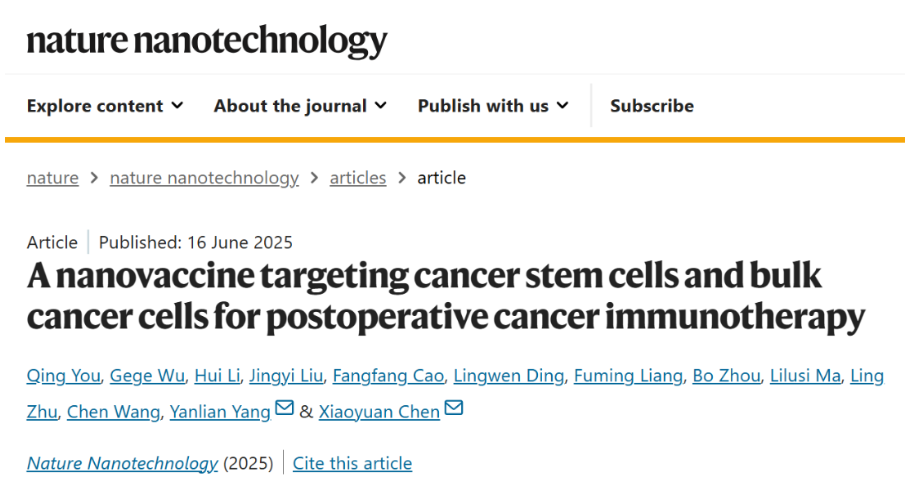Click the email icon next to Xiaoyuan Chen
This screenshot has width=912, height=488.
tap(454, 408)
